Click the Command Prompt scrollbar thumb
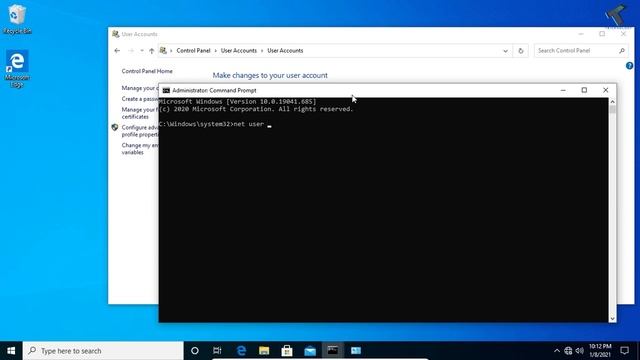 [612, 109]
